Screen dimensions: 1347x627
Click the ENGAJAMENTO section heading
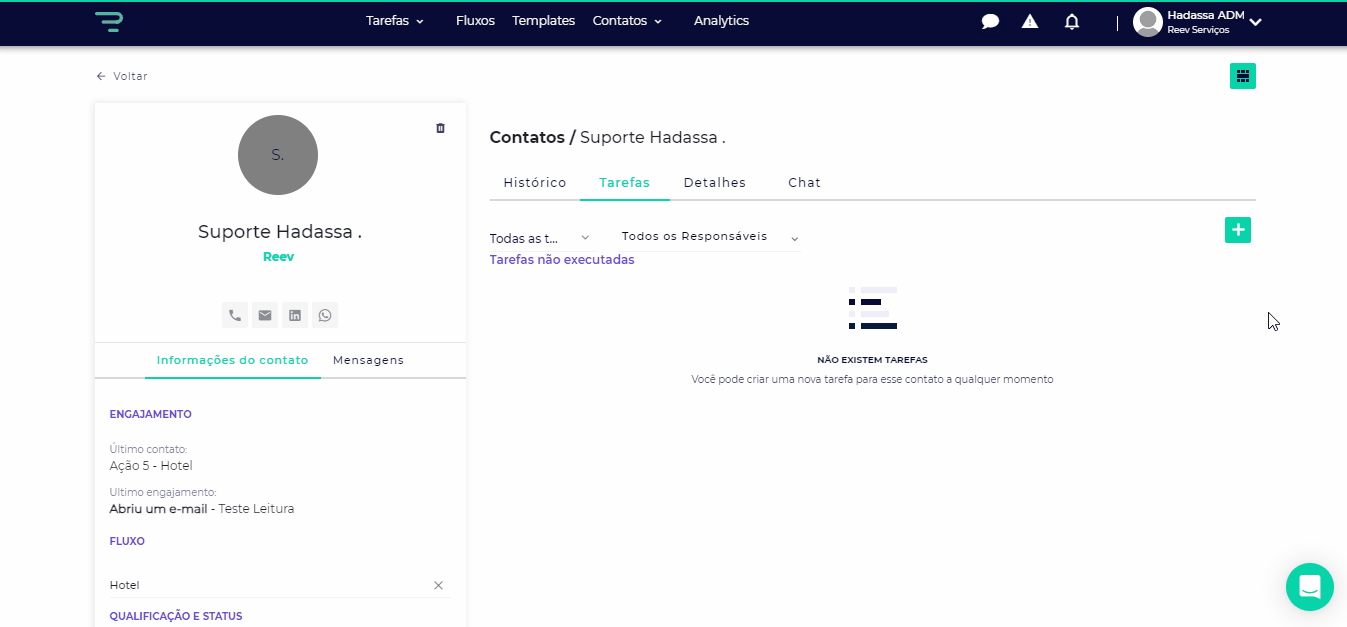click(x=150, y=414)
